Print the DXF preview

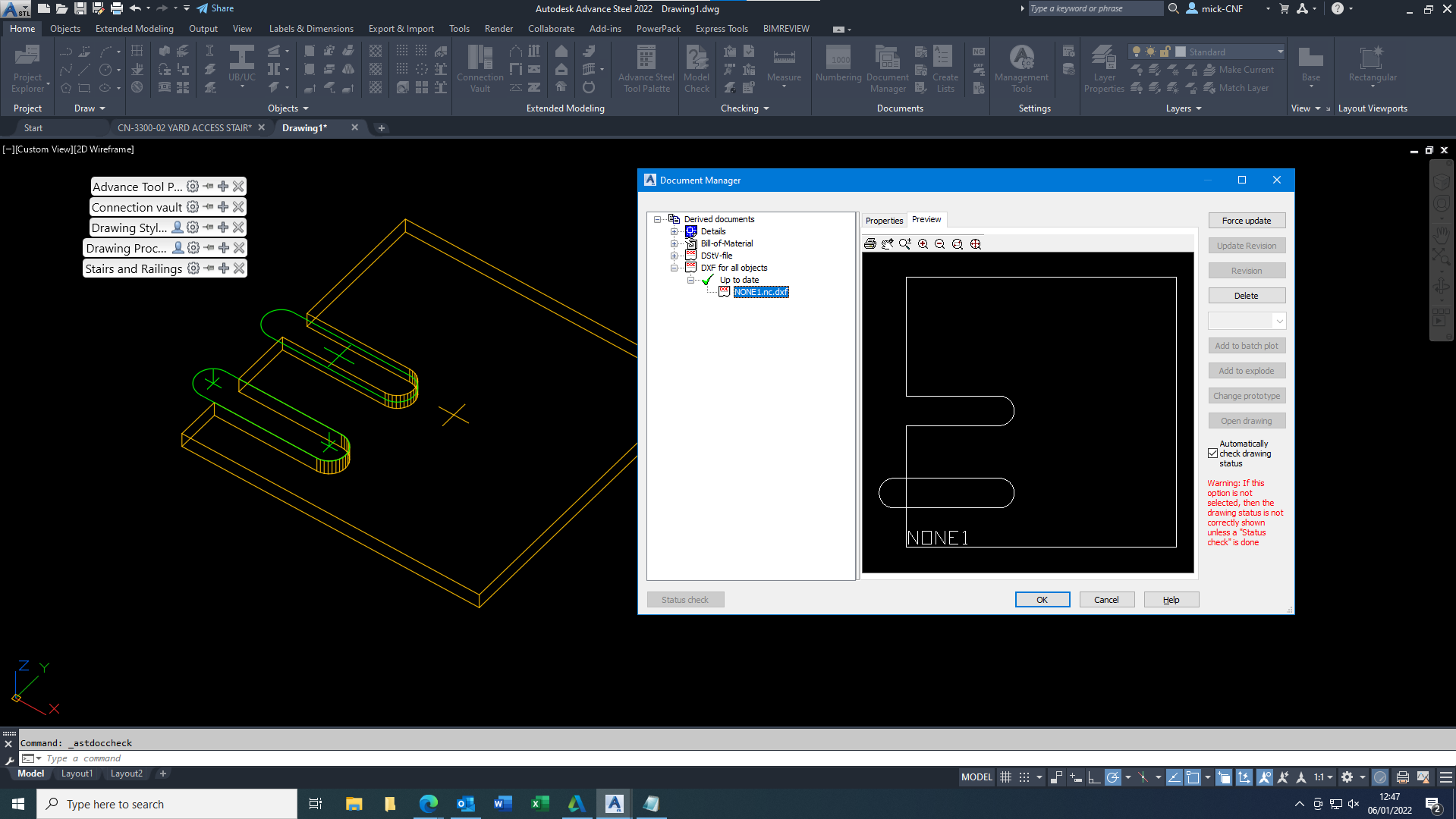pyautogui.click(x=870, y=244)
